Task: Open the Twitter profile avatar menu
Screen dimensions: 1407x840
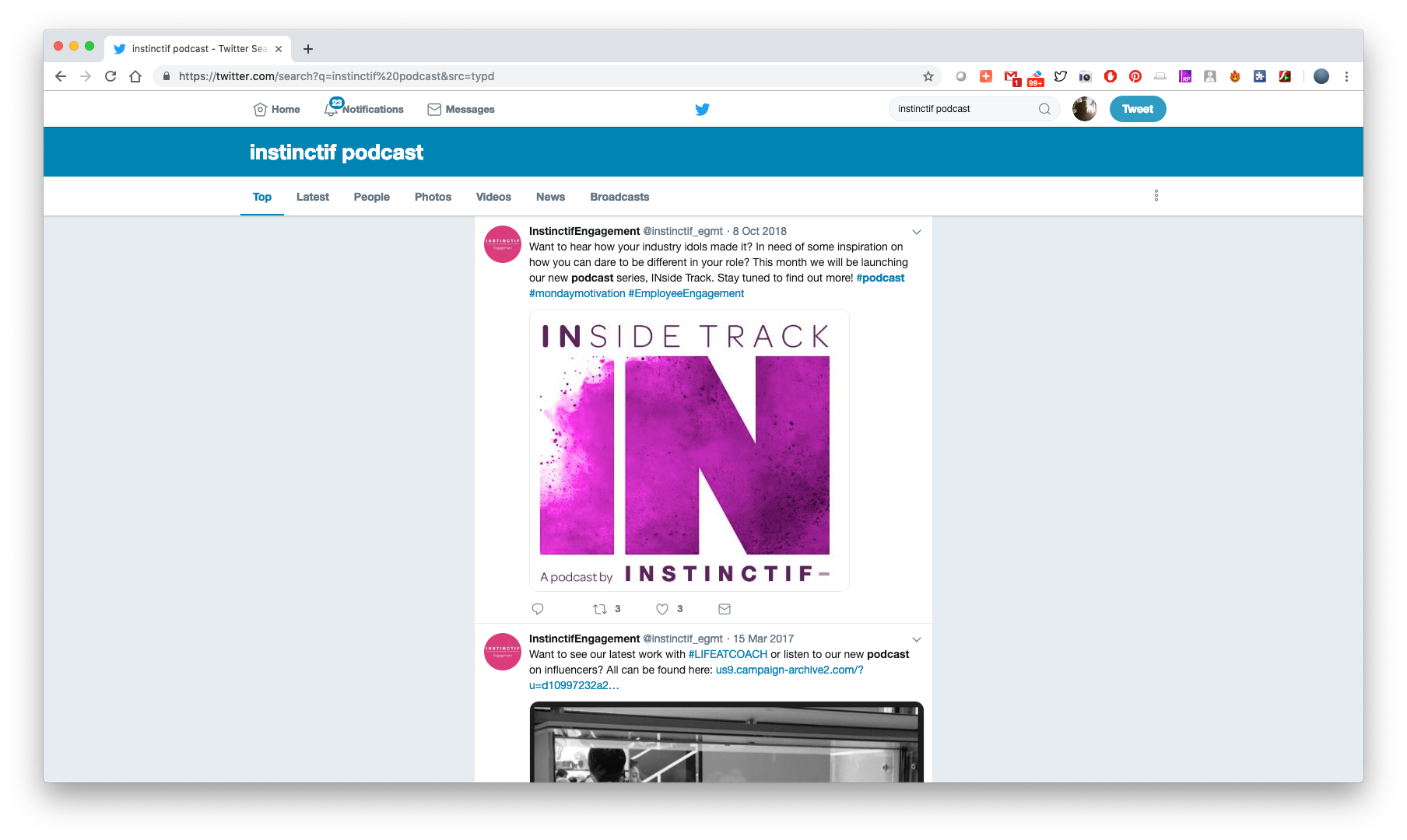Action: [1085, 109]
